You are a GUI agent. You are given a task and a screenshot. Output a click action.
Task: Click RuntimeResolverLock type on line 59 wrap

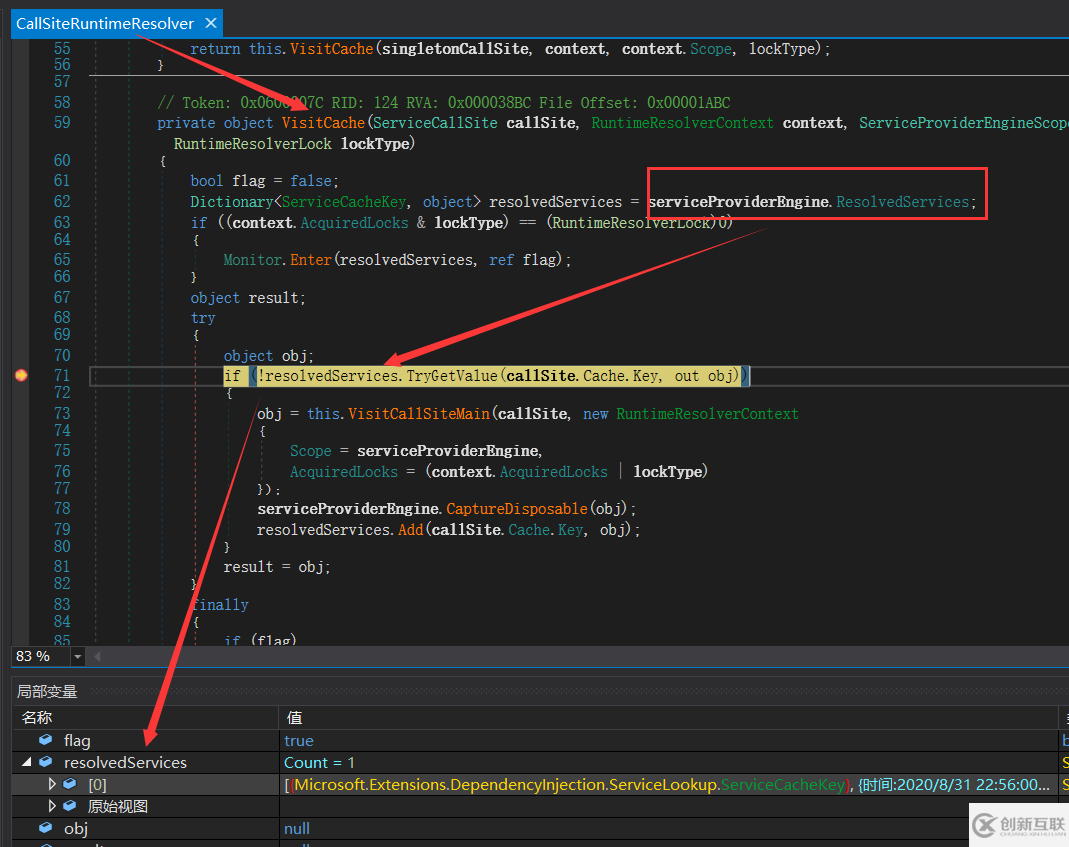[x=252, y=144]
